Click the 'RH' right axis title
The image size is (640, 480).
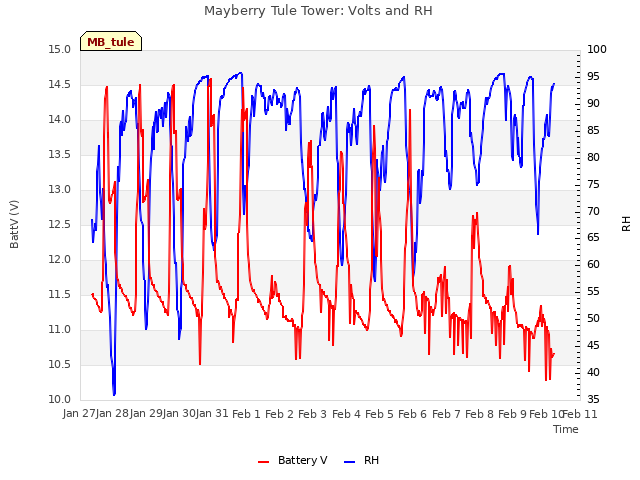tap(626, 224)
